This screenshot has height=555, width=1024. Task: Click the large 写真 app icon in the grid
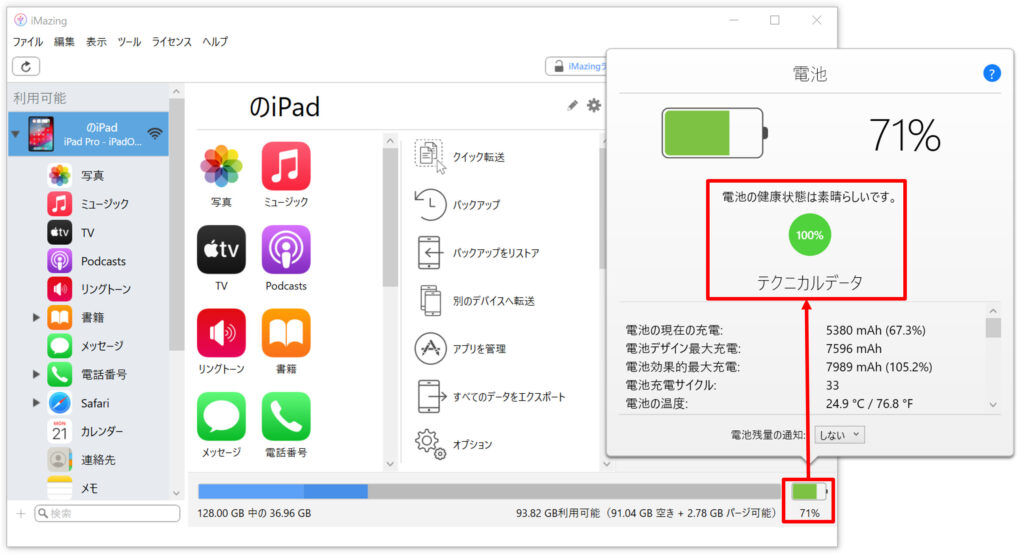click(221, 166)
